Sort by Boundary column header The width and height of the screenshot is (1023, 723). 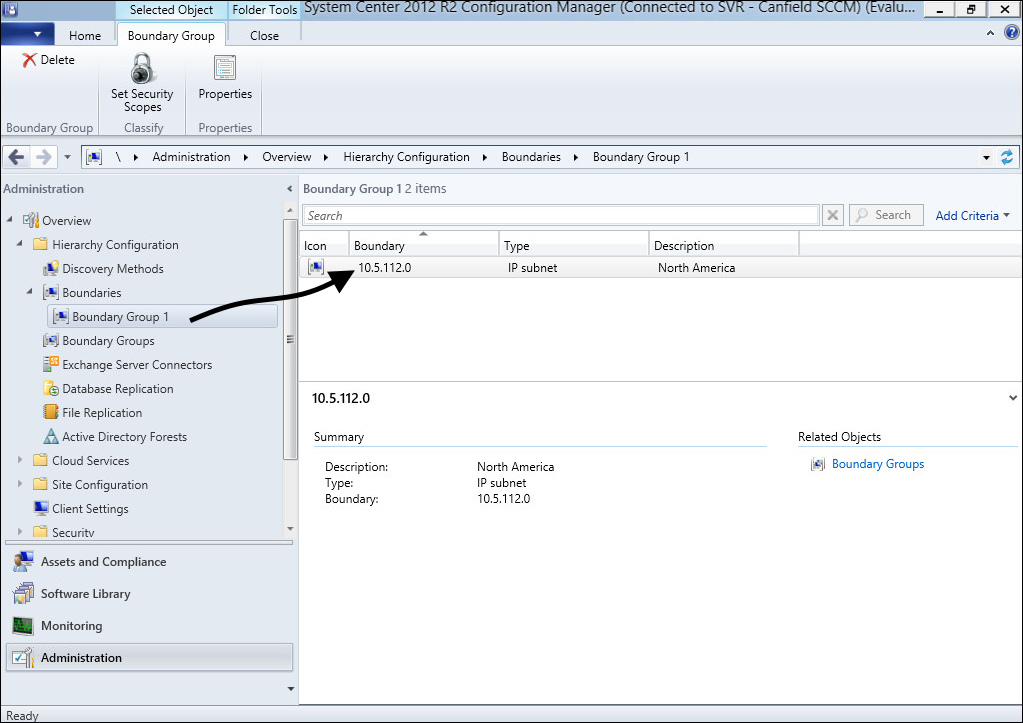pyautogui.click(x=423, y=245)
